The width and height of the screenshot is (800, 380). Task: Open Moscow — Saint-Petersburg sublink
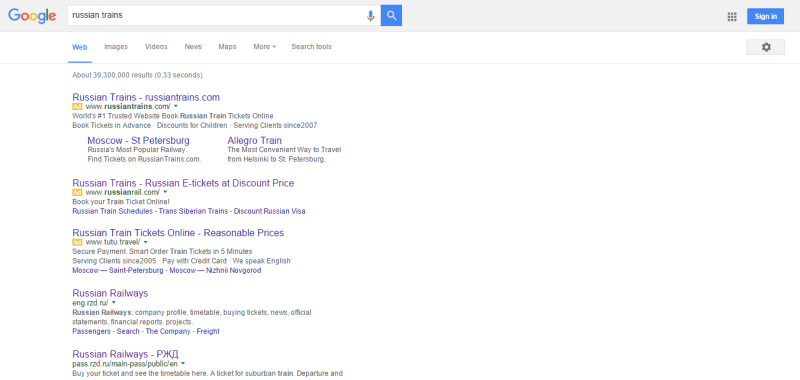[x=117, y=271]
